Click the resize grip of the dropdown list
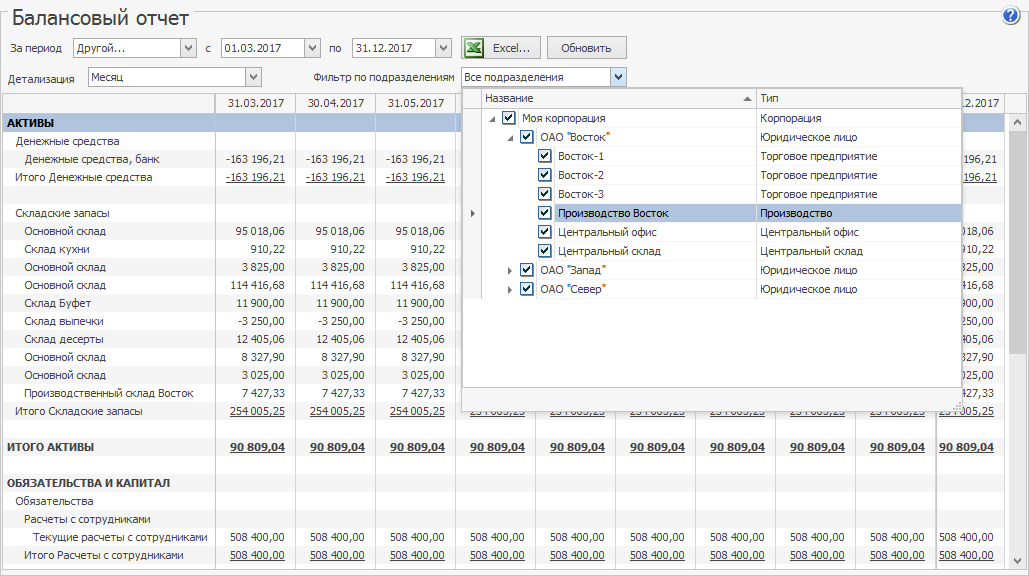This screenshot has height=576, width=1029. coord(955,406)
